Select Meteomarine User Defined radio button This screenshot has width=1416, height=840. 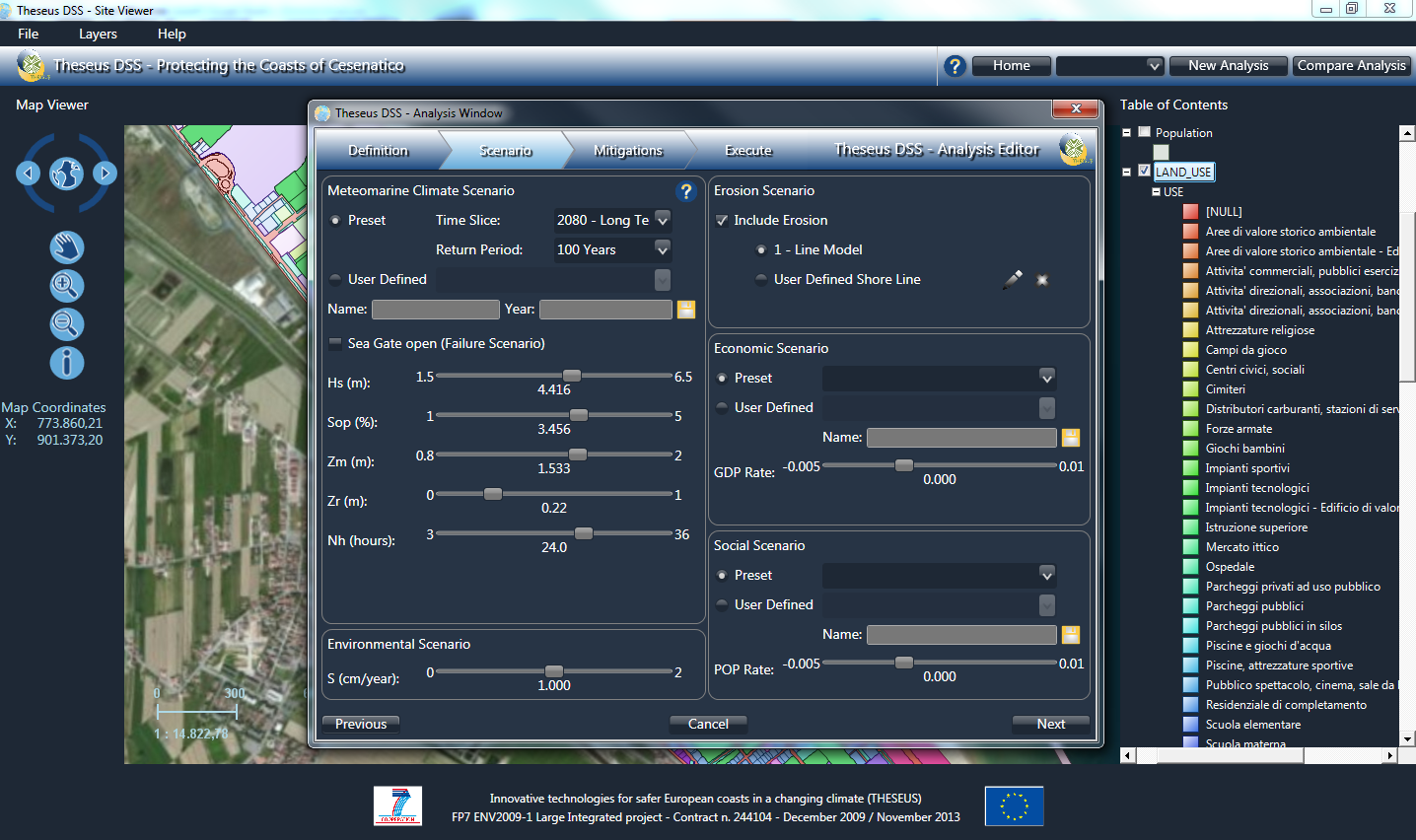[x=335, y=280]
